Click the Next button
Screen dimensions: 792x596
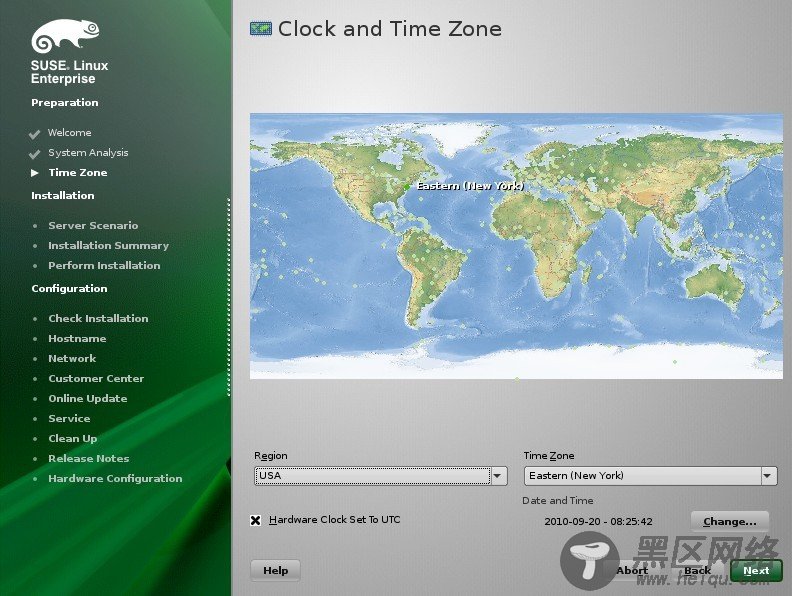pyautogui.click(x=756, y=570)
